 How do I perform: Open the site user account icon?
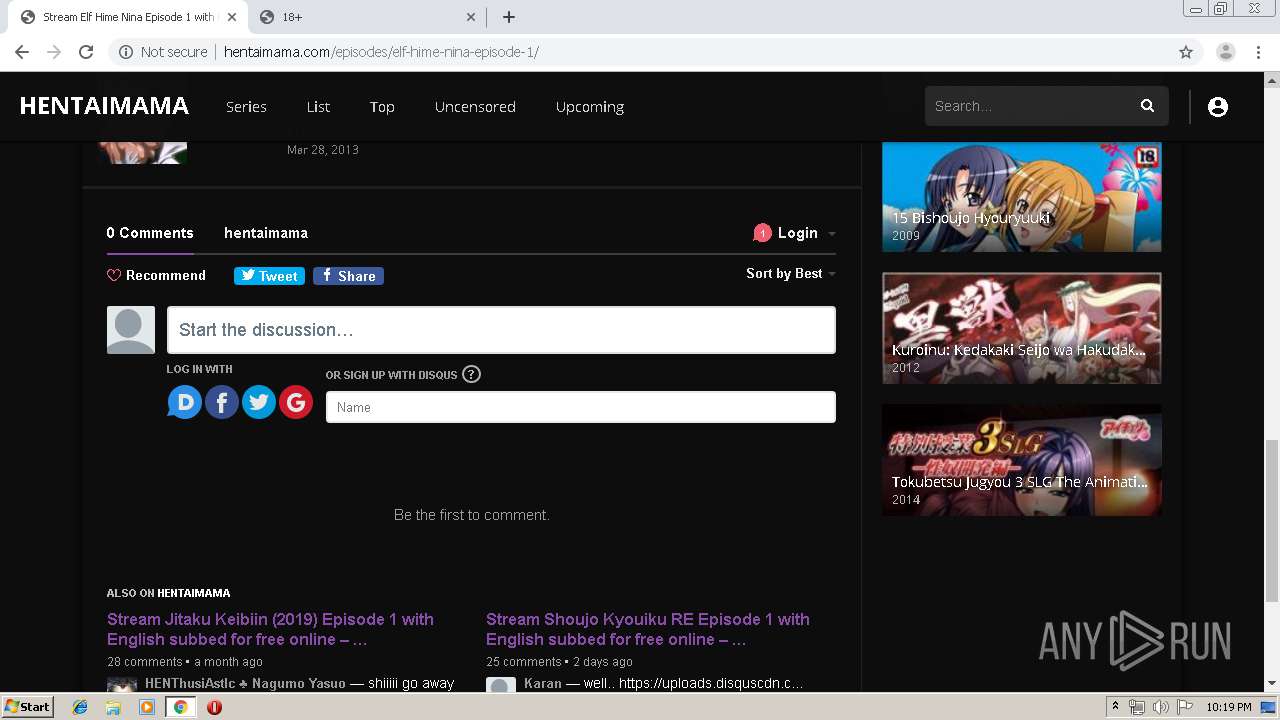tap(1217, 106)
